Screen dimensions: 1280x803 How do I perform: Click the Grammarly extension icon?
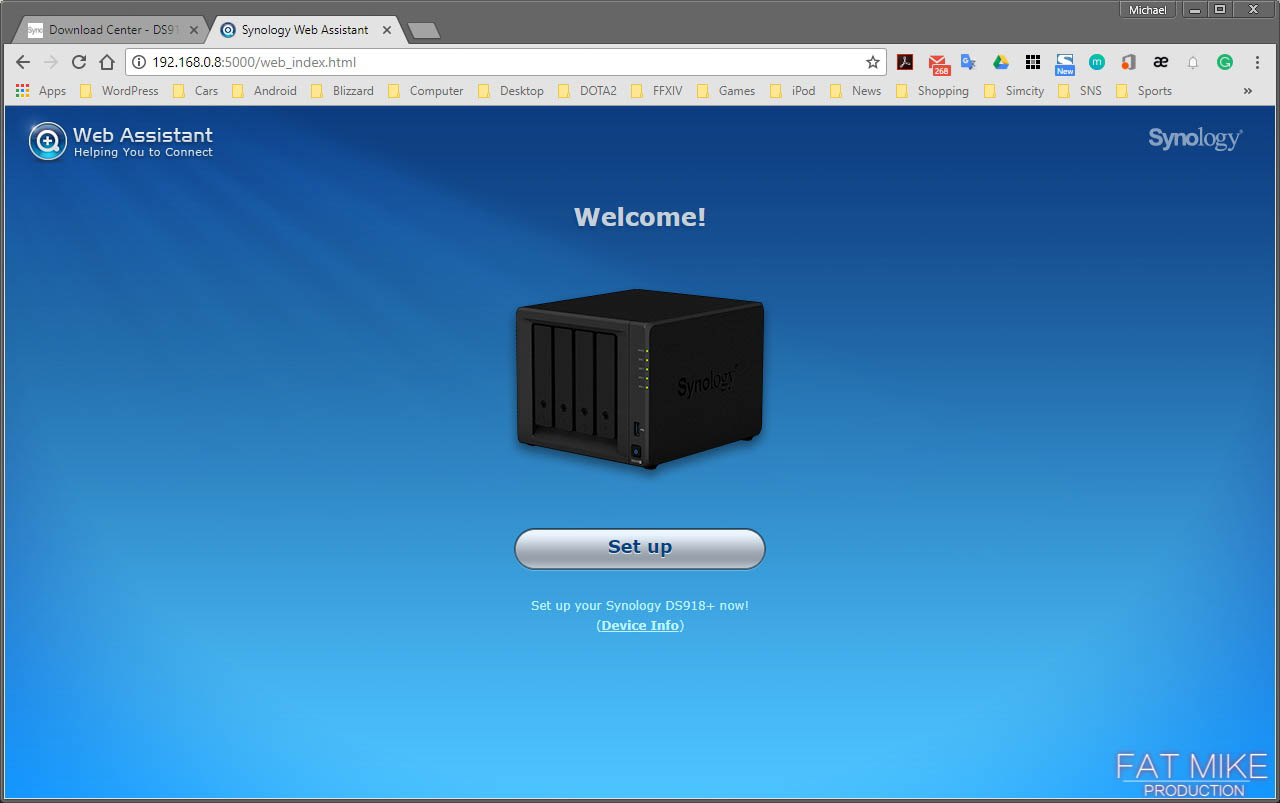tap(1225, 62)
